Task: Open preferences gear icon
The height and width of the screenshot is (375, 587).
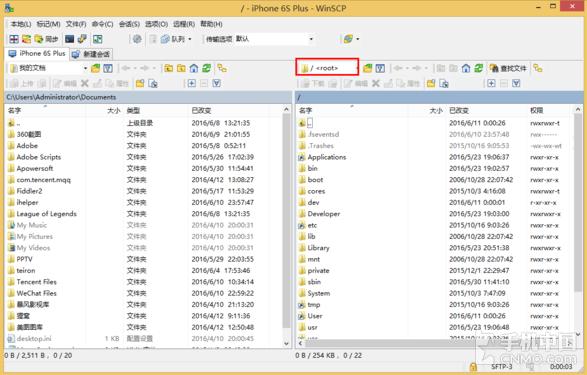Action: 137,39
